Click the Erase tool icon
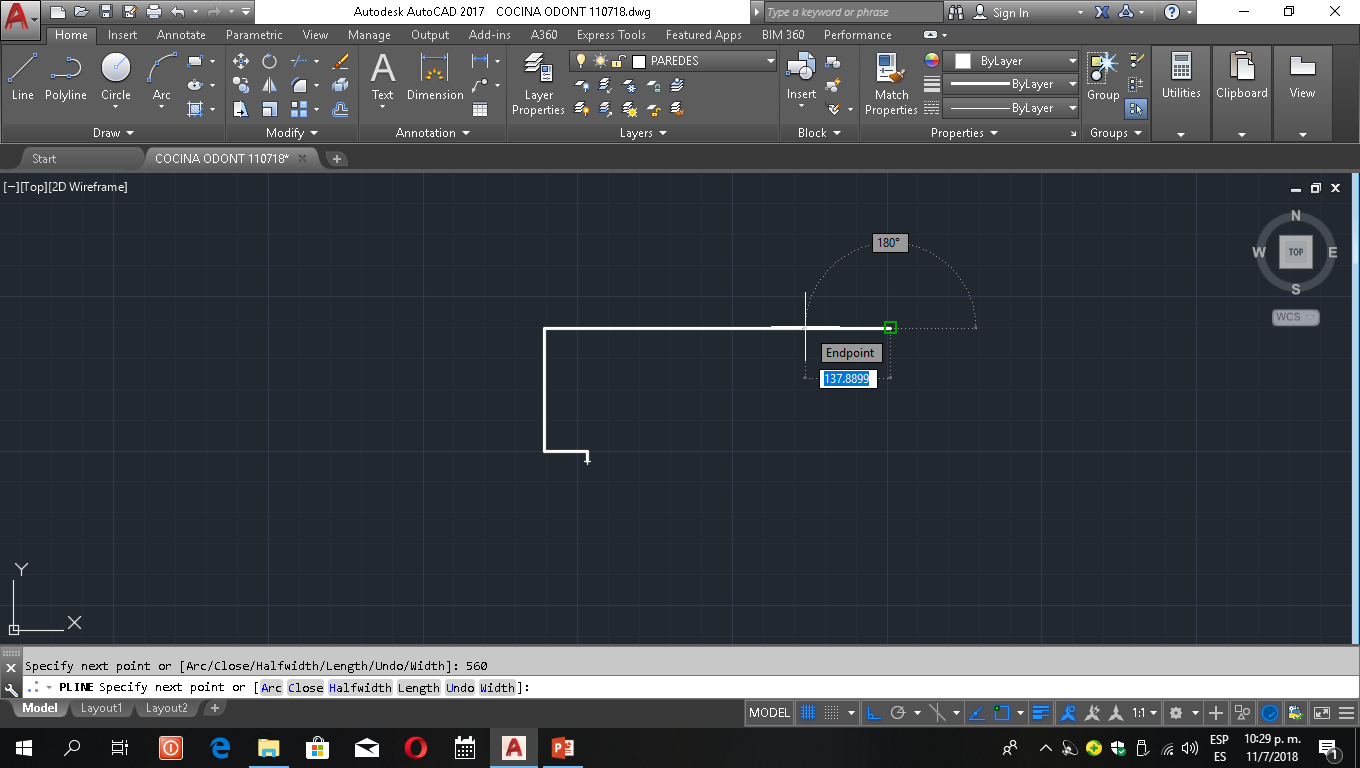Image resolution: width=1360 pixels, height=768 pixels. (x=340, y=61)
